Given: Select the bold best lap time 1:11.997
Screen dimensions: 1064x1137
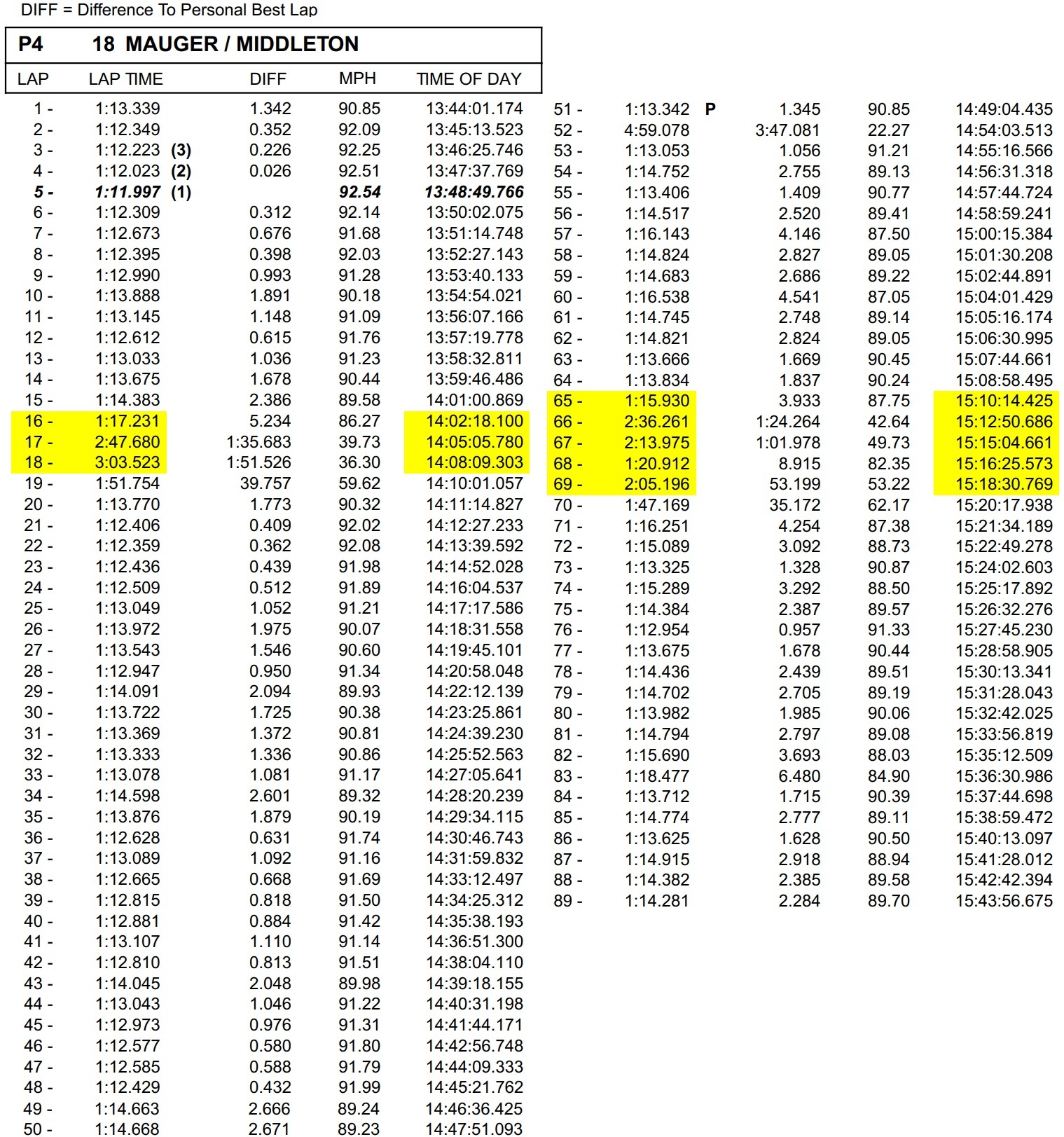Looking at the screenshot, I should coord(127,192).
